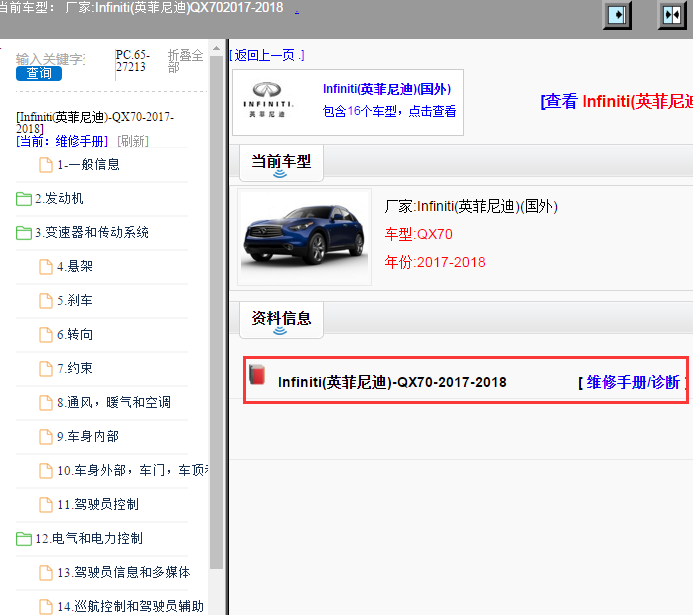Click the PC.65-27213 text
The height and width of the screenshot is (615, 693).
pos(133,61)
